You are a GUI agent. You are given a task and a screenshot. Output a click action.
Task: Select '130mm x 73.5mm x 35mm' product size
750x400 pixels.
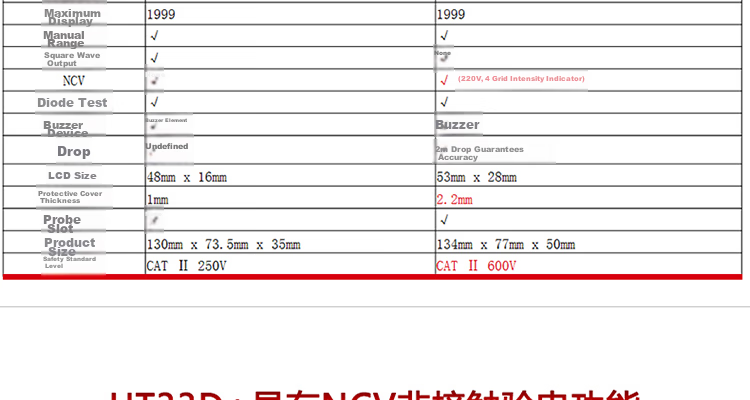tap(224, 244)
